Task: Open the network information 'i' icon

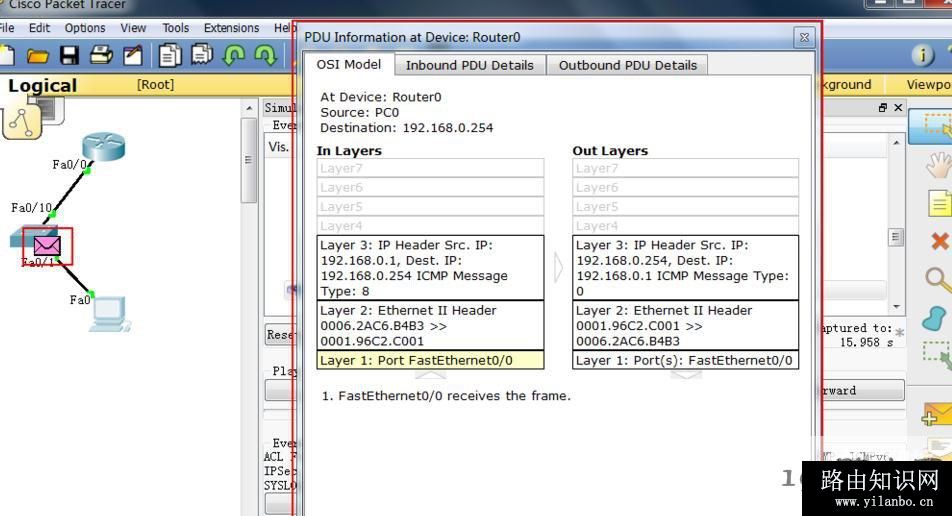Action: 922,55
